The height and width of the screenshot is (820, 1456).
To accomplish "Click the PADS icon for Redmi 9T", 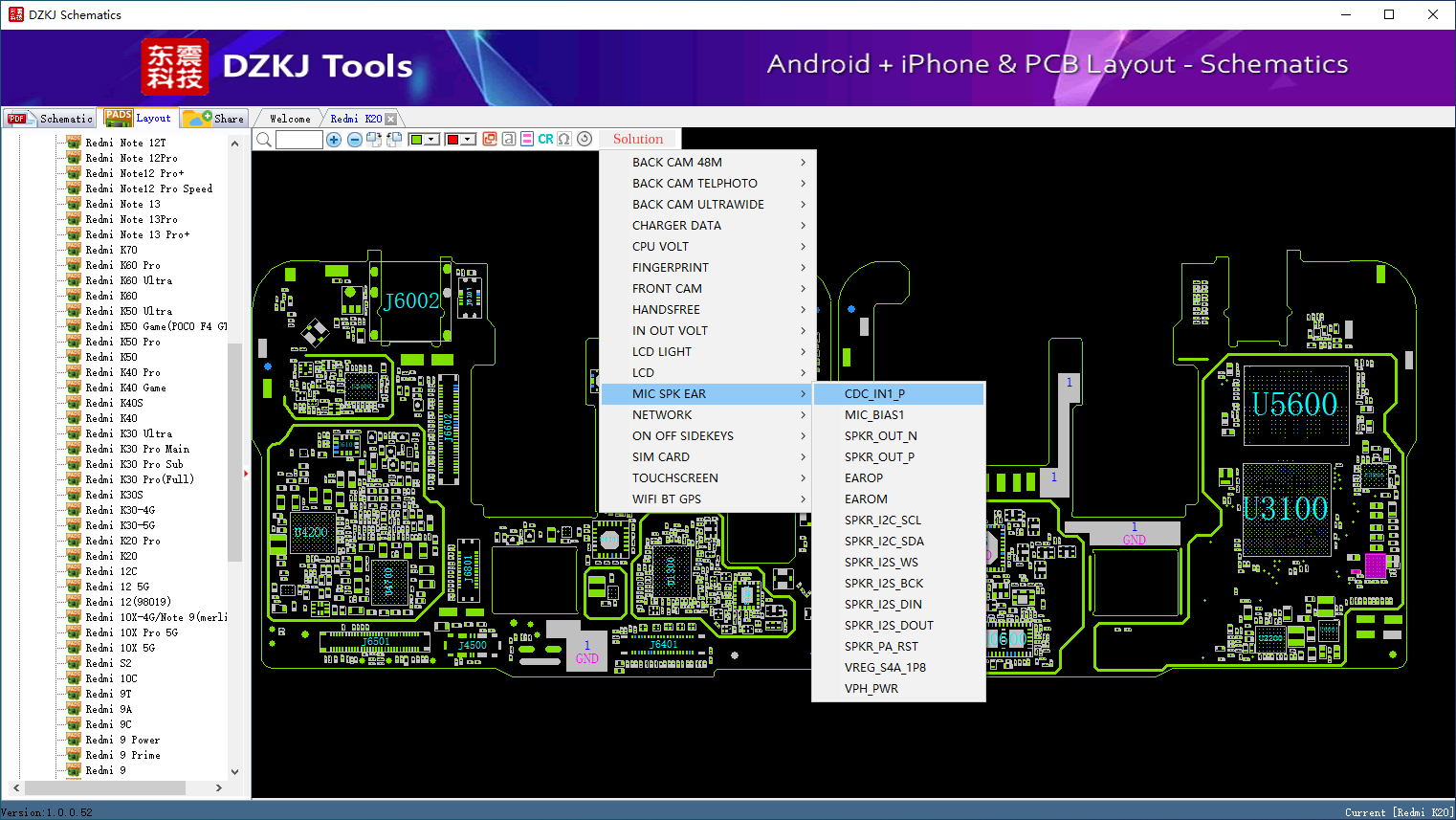I will [x=74, y=694].
